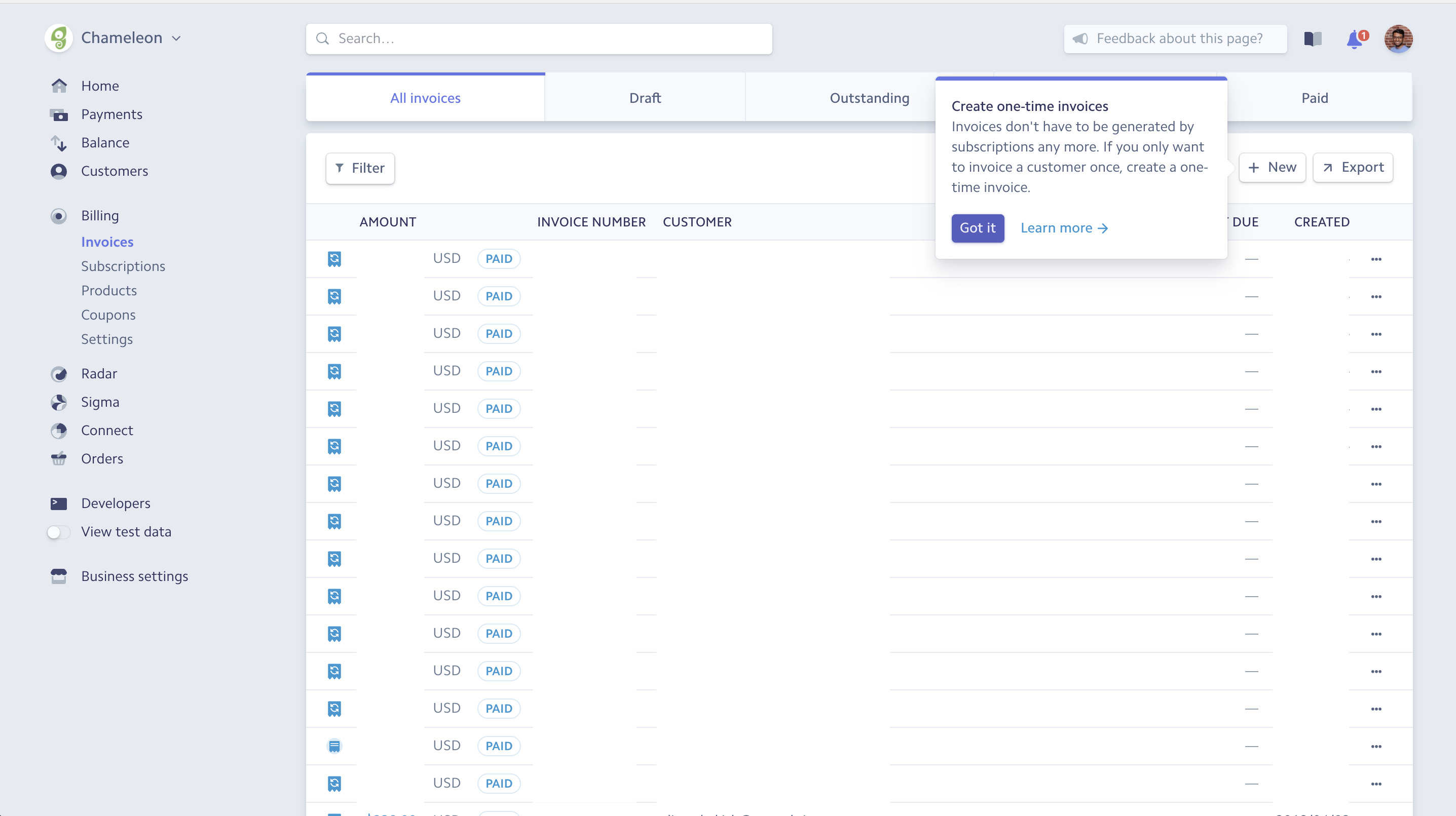The height and width of the screenshot is (816, 1456).
Task: Switch to the Outstanding tab
Action: point(869,98)
